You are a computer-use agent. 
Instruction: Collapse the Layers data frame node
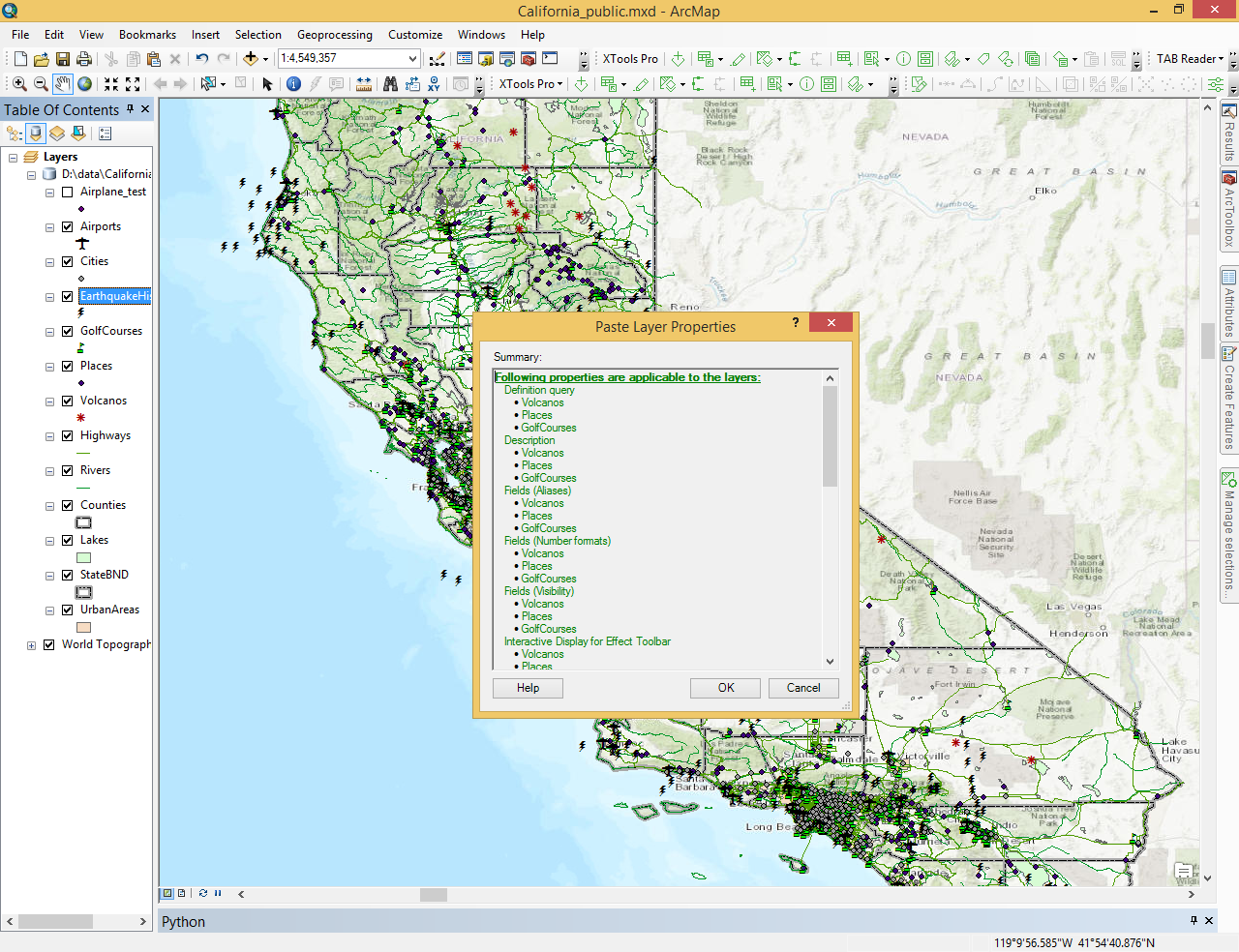click(13, 157)
